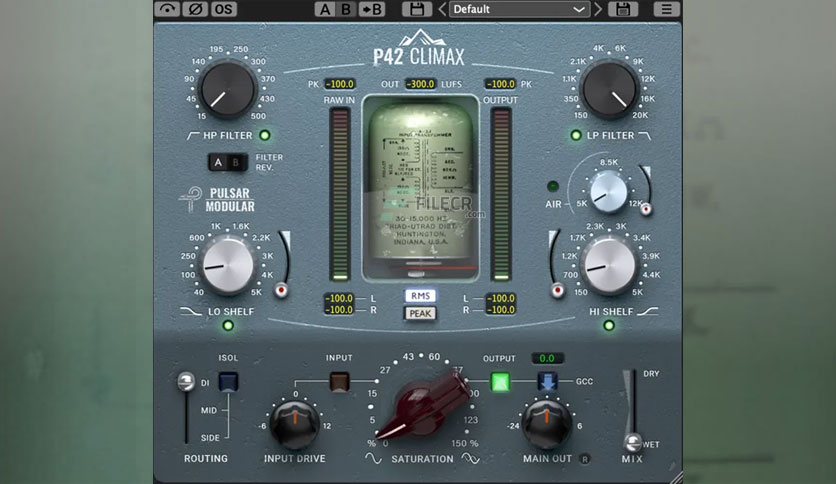The image size is (836, 484).
Task: Click the OUTPUT level meter
Action: point(501,195)
